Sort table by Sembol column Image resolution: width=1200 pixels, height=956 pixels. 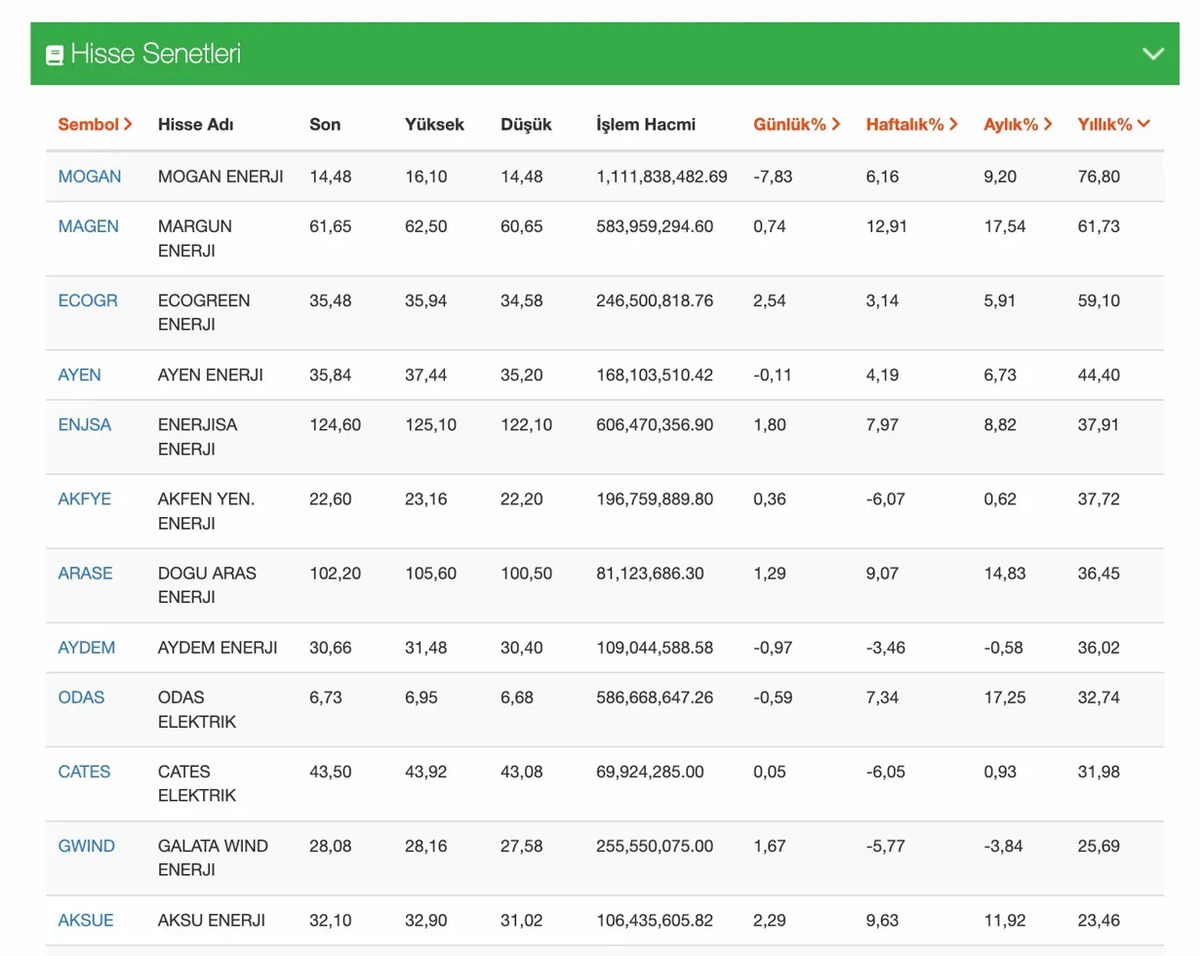(95, 125)
